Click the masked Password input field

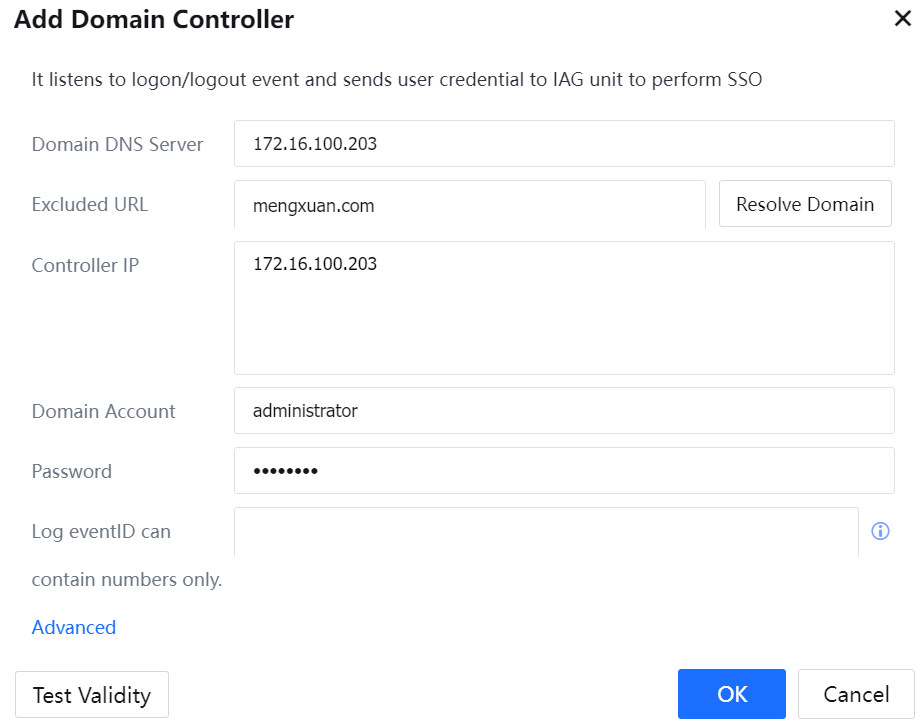tap(564, 471)
